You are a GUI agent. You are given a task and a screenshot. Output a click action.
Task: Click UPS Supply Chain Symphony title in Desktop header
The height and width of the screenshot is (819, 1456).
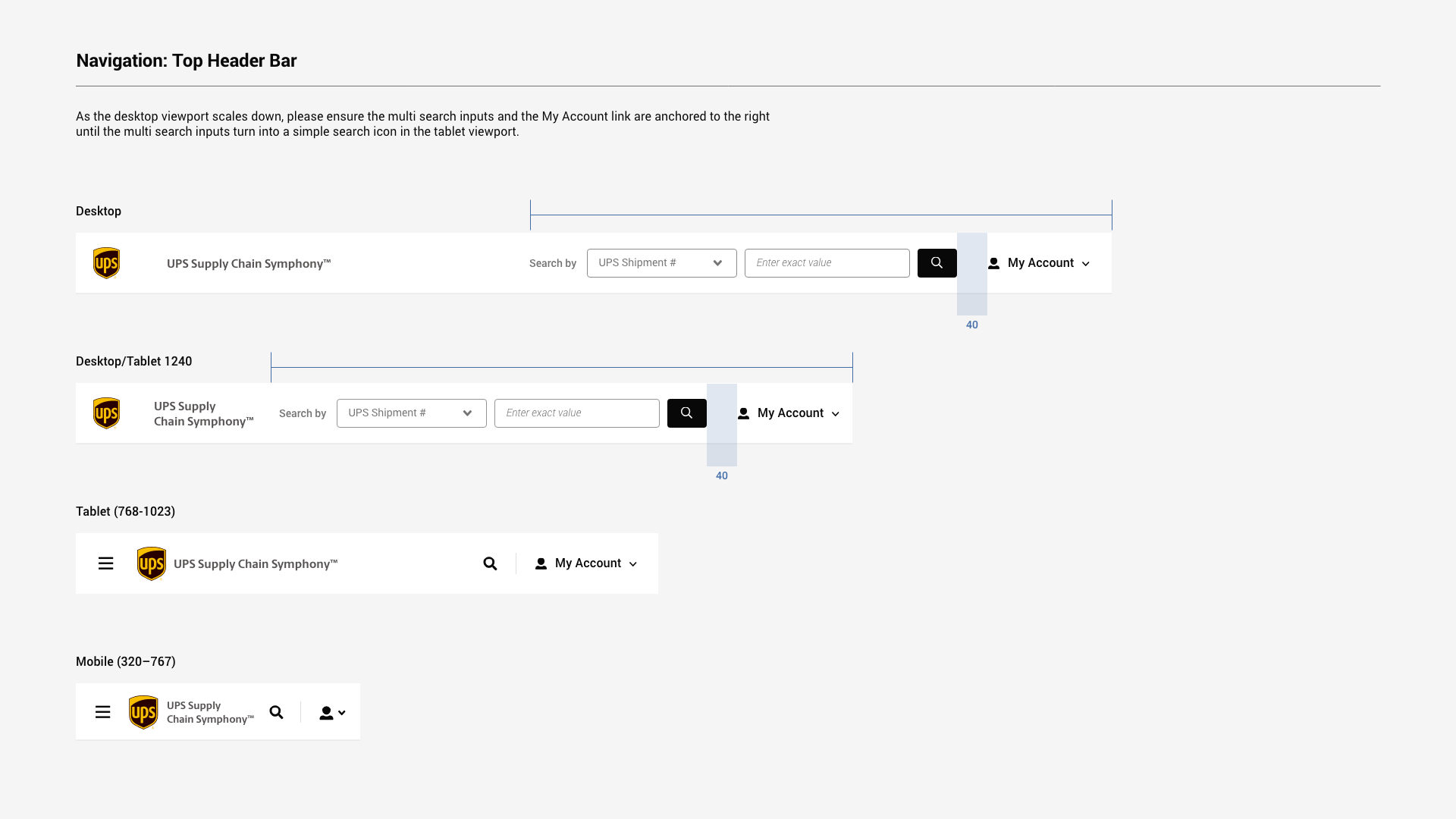(249, 264)
